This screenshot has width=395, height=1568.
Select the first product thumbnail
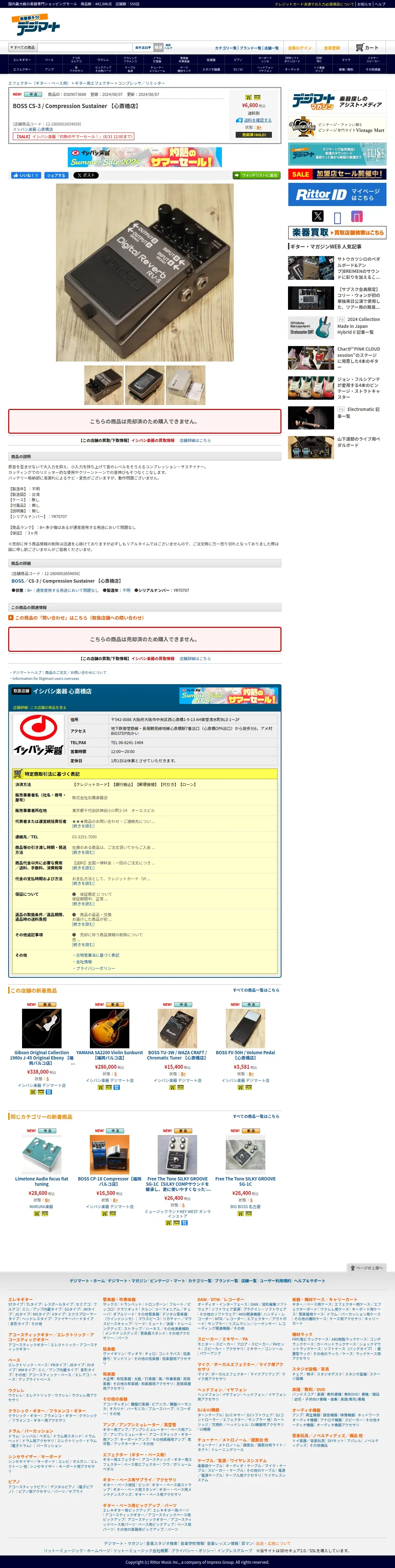point(104,385)
